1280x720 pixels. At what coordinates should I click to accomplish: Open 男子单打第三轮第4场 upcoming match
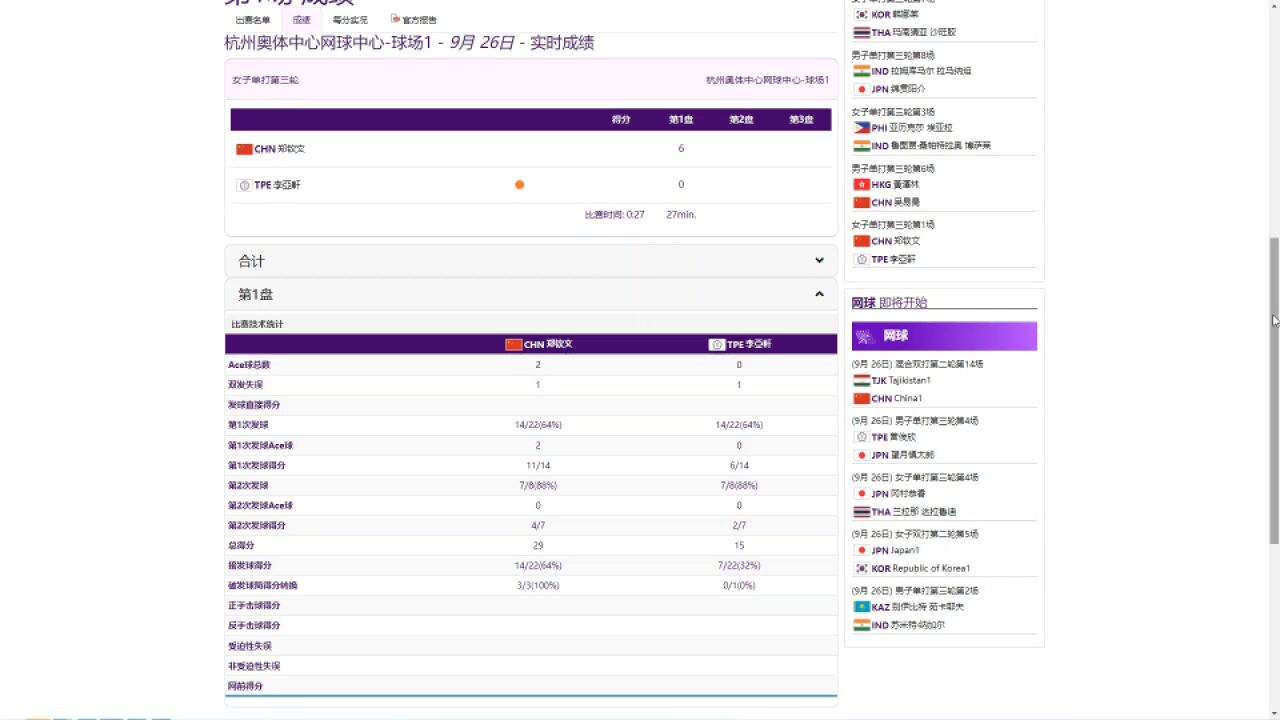[x=914, y=421]
